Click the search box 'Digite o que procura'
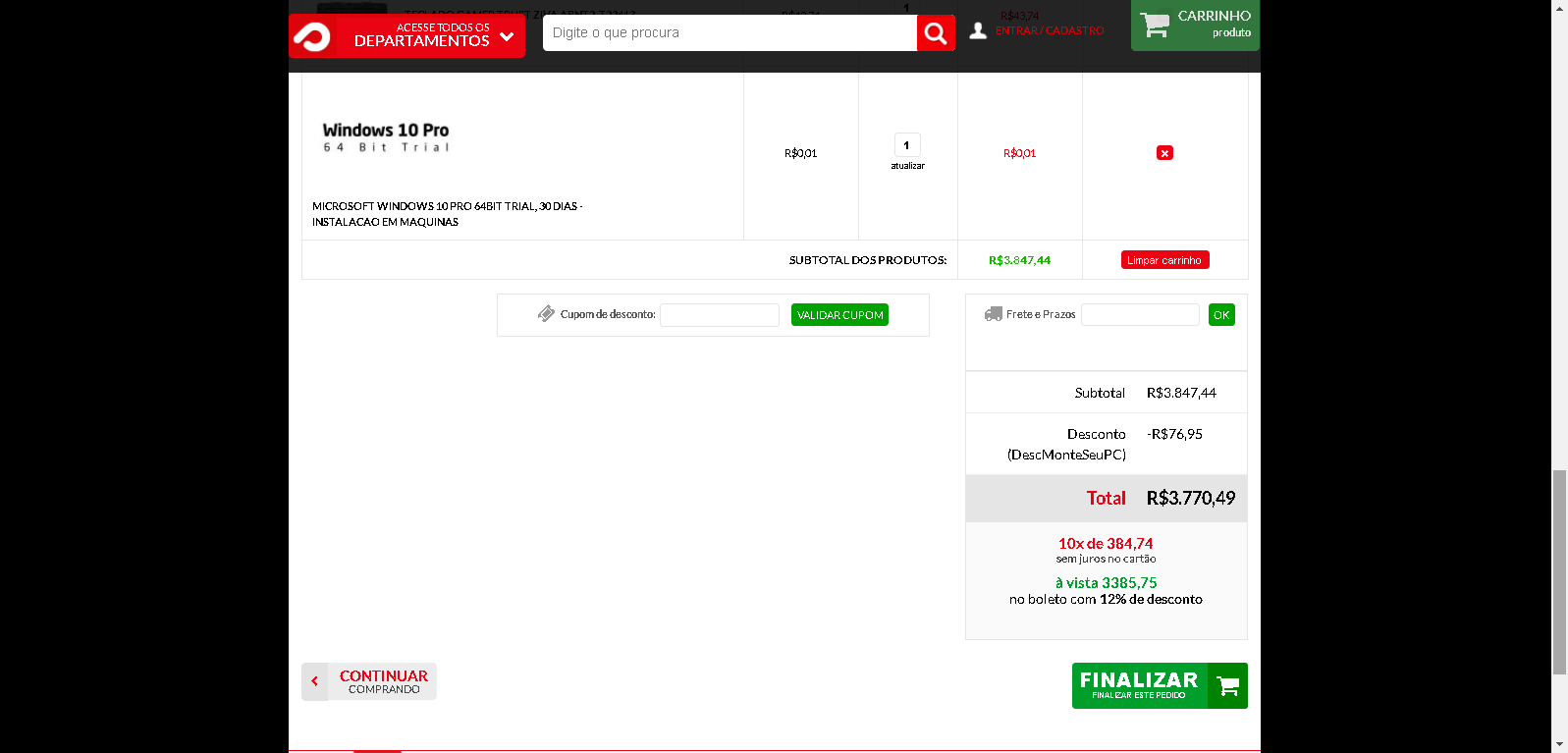 coord(730,32)
